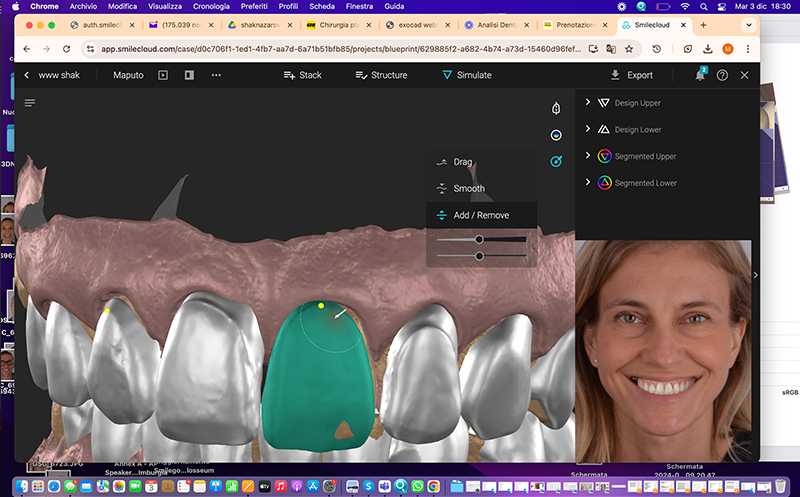Open the Visualizza menu in menu bar
The image size is (800, 497).
(165, 6)
